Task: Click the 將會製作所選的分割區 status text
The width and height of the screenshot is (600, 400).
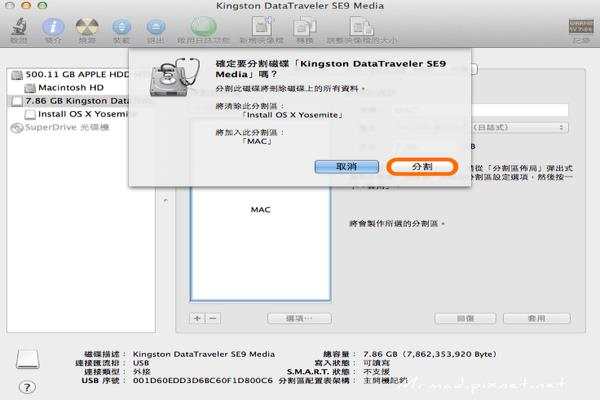Action: [x=397, y=224]
